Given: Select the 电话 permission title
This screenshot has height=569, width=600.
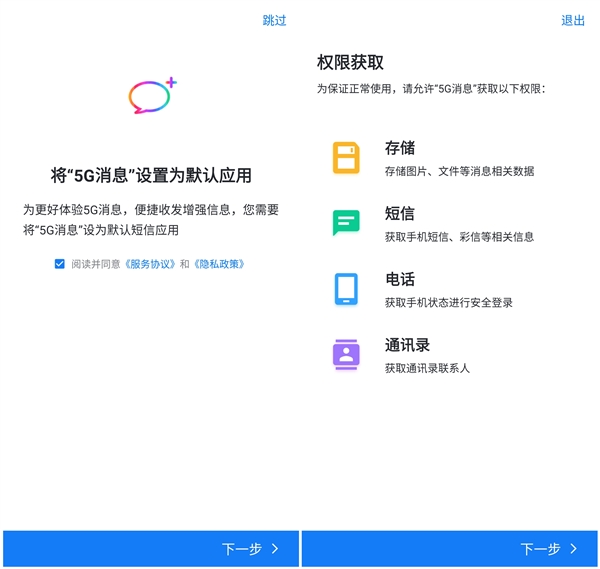Looking at the screenshot, I should [399, 280].
